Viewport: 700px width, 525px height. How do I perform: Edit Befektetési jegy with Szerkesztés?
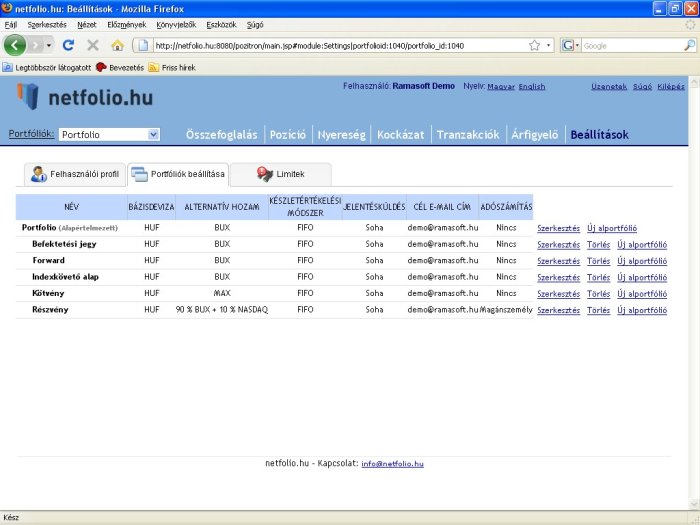pyautogui.click(x=558, y=245)
